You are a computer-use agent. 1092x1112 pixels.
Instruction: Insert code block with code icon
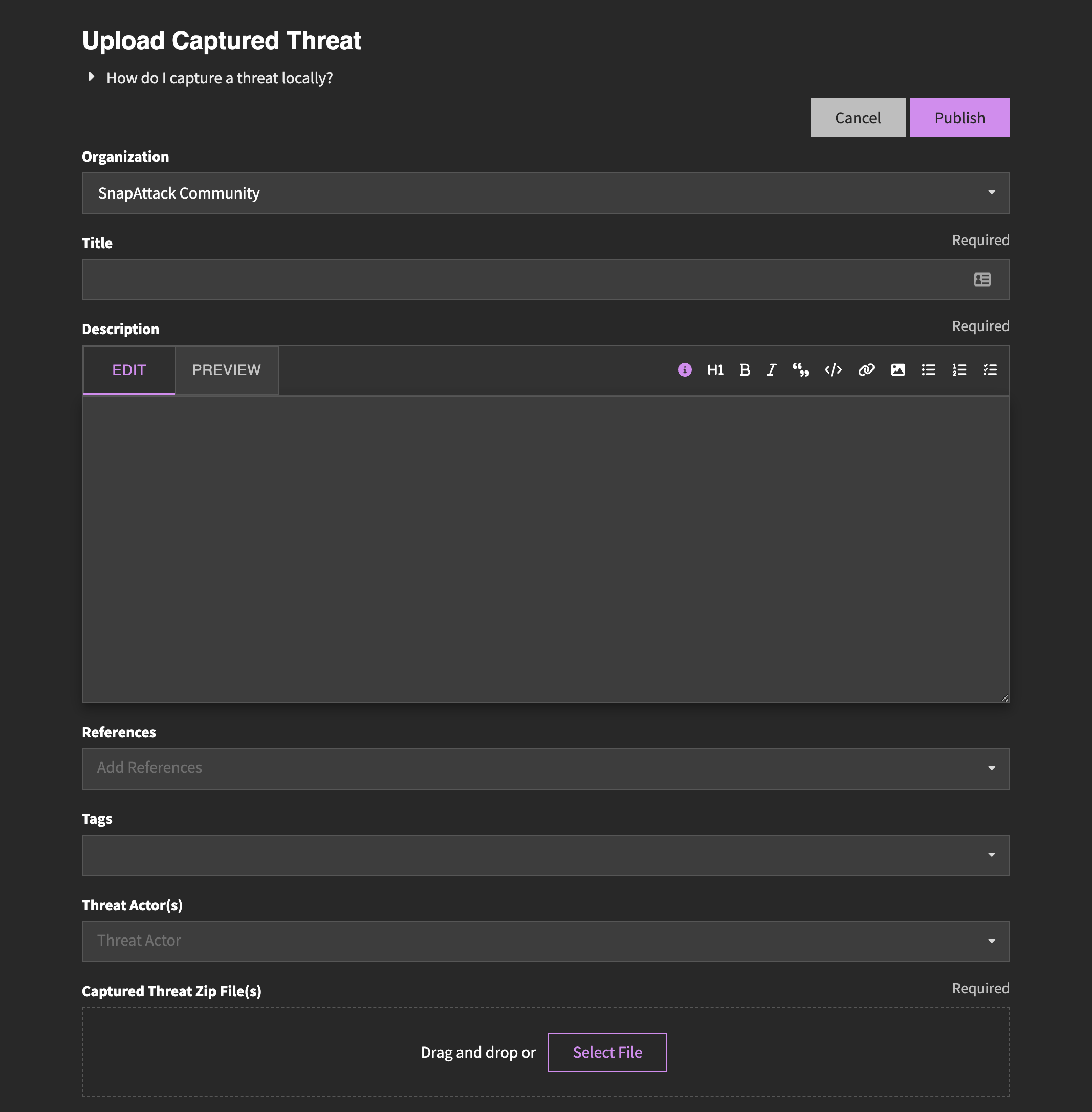(x=833, y=370)
